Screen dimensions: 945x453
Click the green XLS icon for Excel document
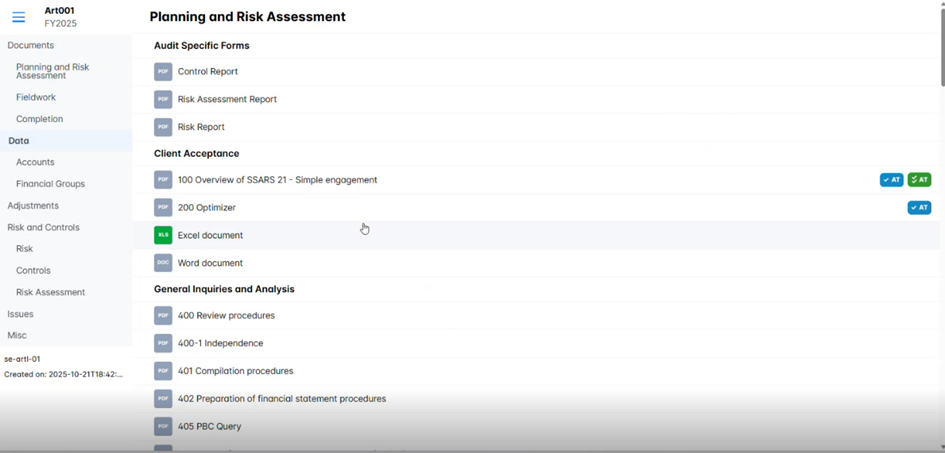(163, 235)
